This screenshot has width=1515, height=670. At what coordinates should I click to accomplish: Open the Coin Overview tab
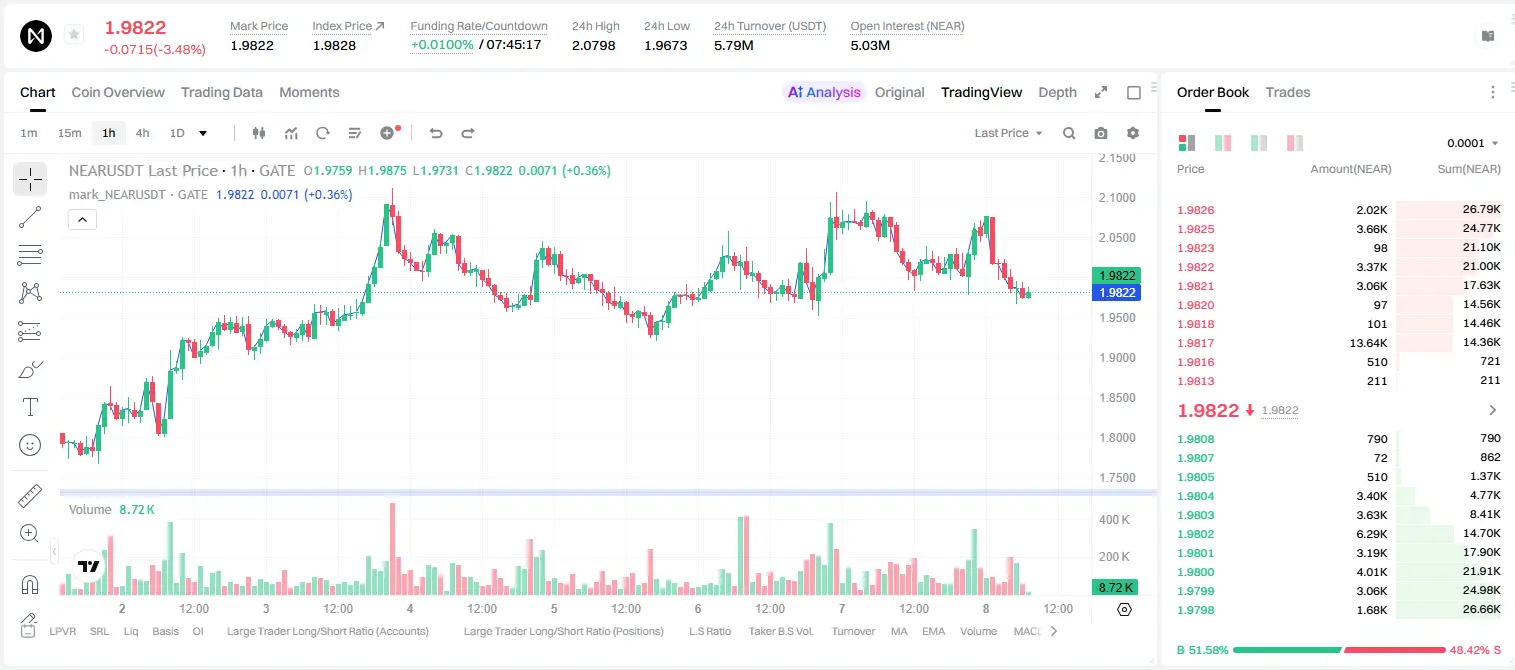pyautogui.click(x=118, y=92)
